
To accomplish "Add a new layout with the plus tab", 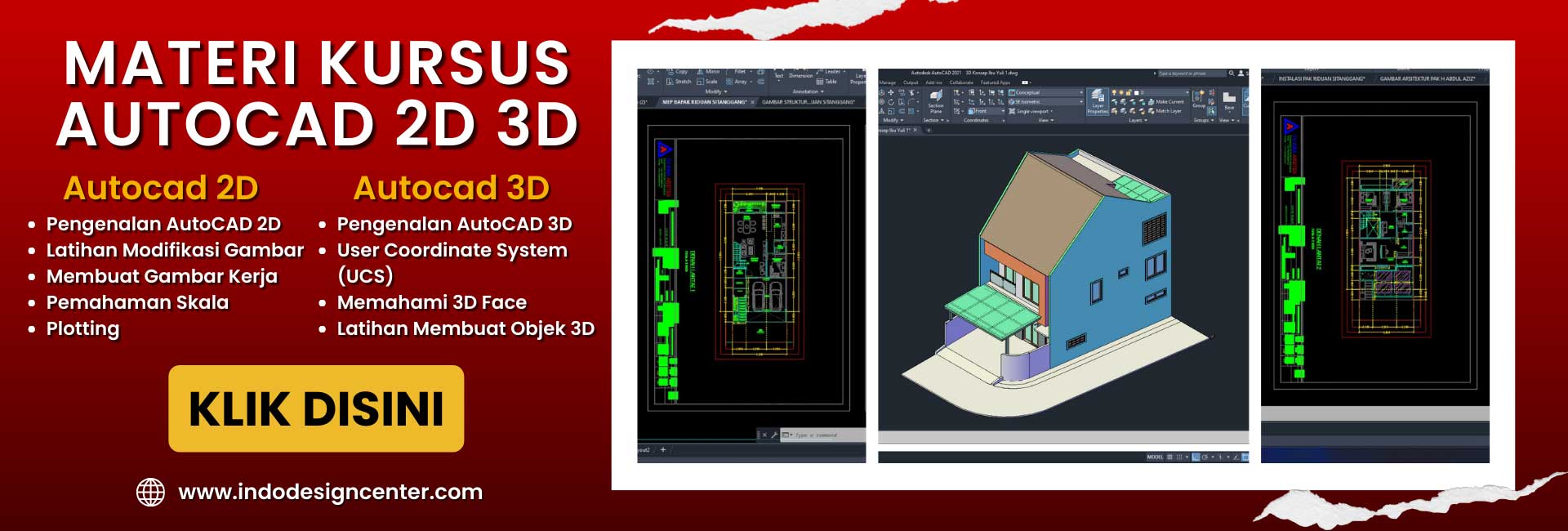I will click(x=663, y=449).
